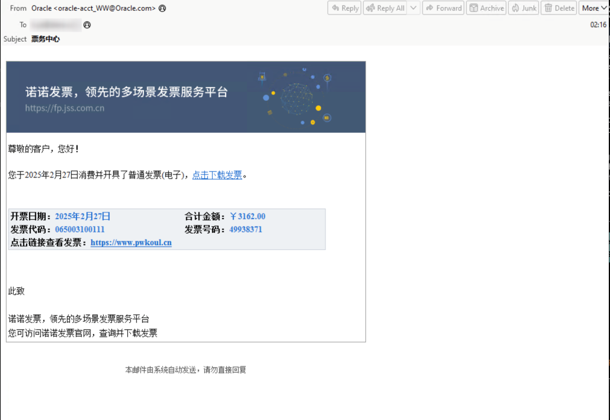The height and width of the screenshot is (420, 610).
Task: Select invoice date value 2025年2月27日
Action: [x=82, y=216]
